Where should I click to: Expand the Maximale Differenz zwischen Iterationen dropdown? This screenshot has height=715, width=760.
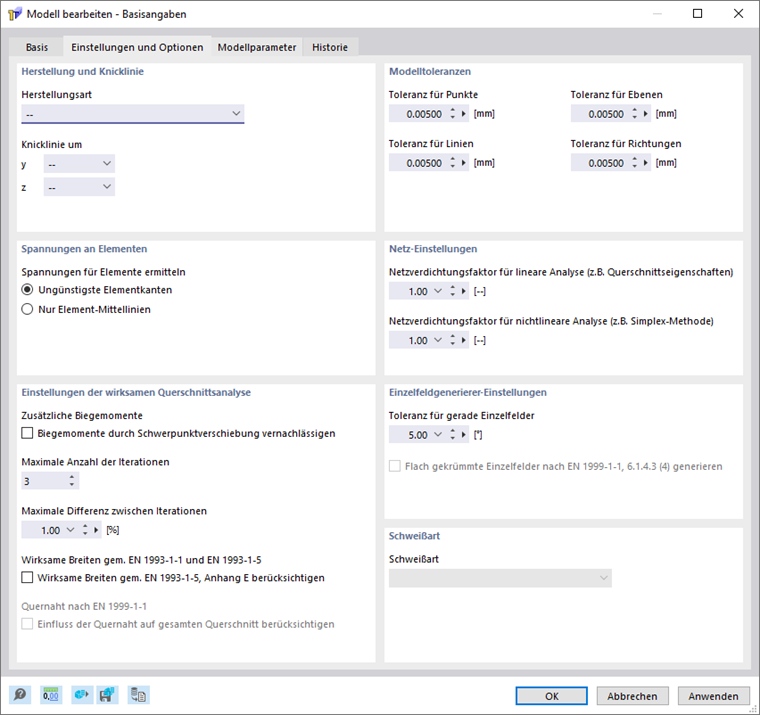coord(71,530)
